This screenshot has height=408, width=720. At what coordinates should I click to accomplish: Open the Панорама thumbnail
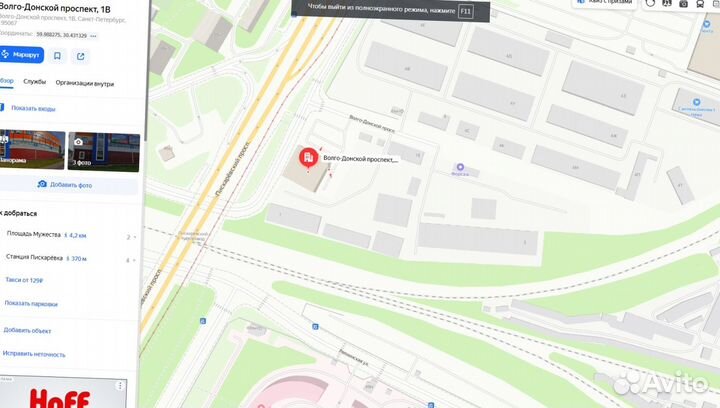(x=32, y=150)
